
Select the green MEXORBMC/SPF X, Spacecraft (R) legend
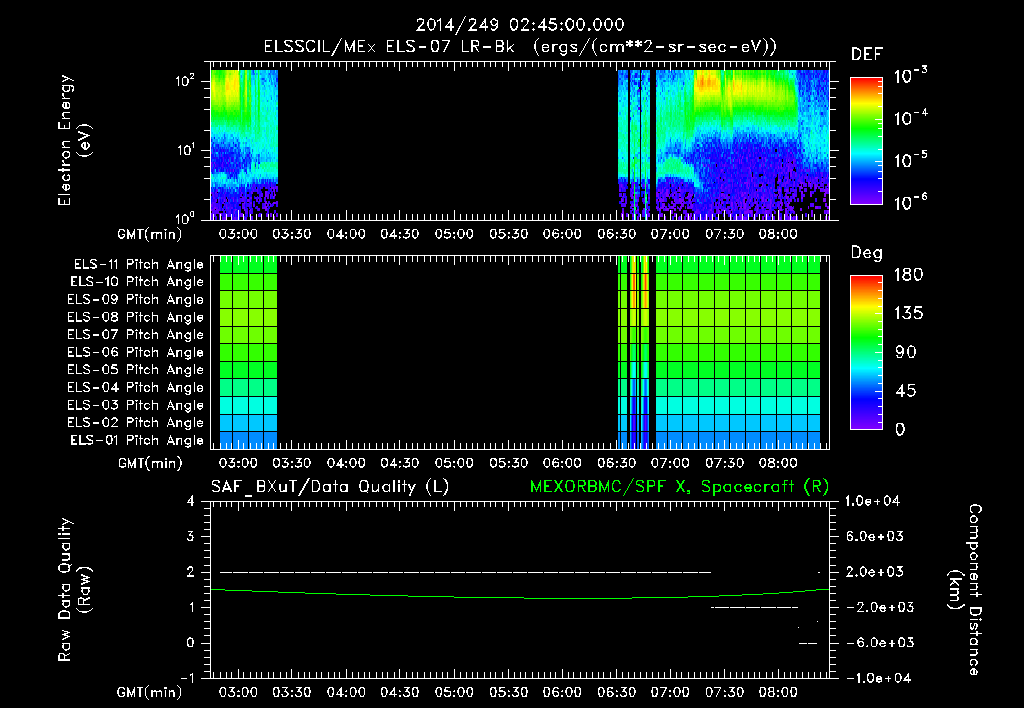coord(679,487)
